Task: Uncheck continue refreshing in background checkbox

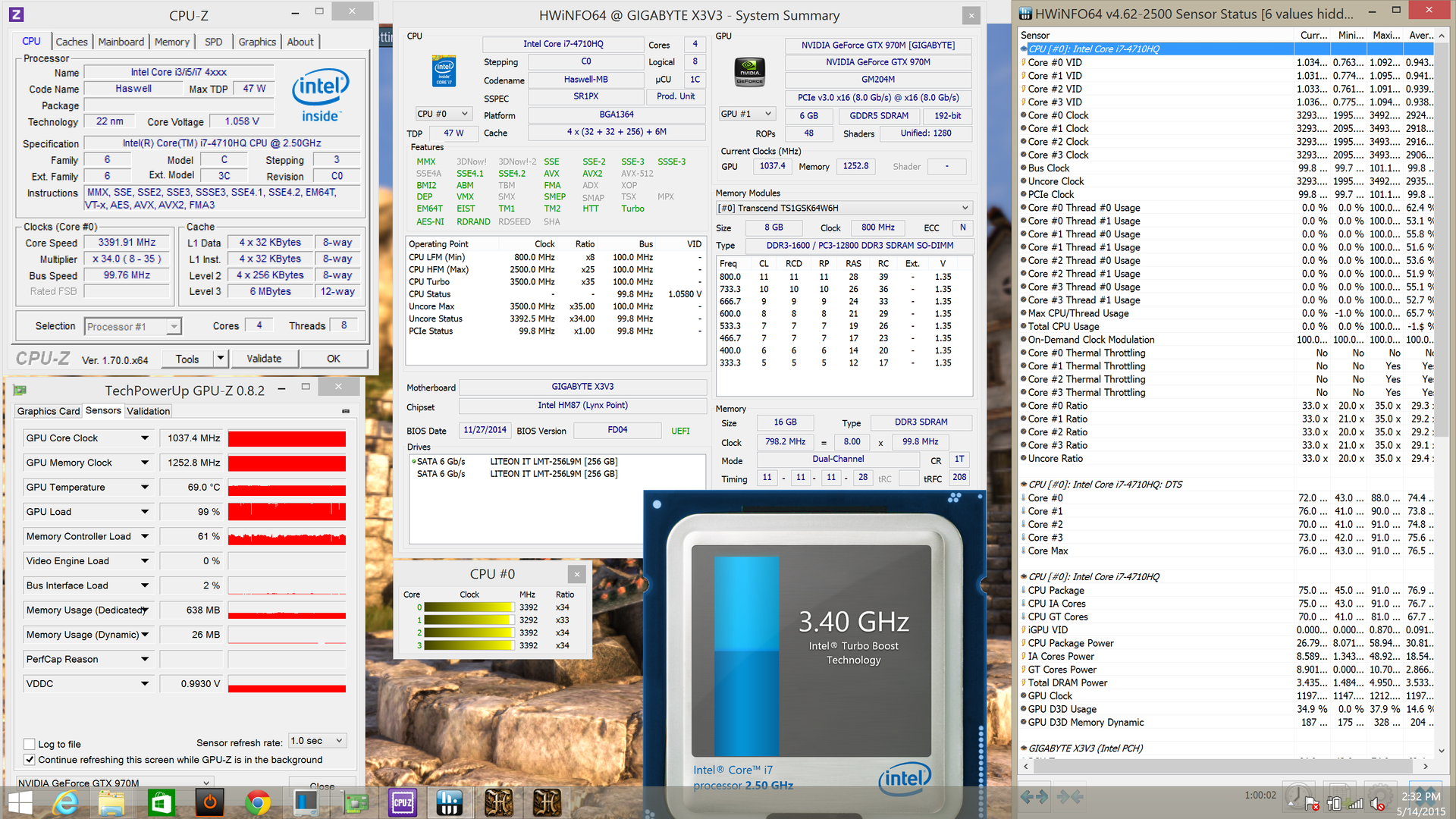Action: pyautogui.click(x=30, y=759)
